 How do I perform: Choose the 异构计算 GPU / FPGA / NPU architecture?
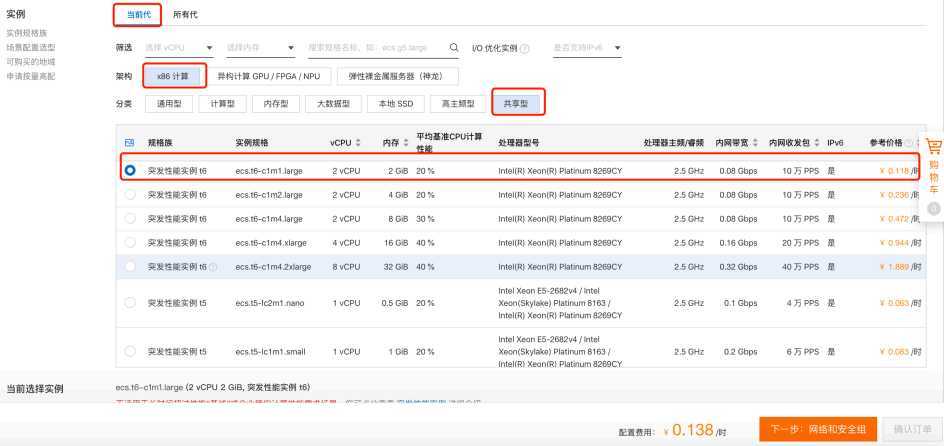tap(269, 76)
